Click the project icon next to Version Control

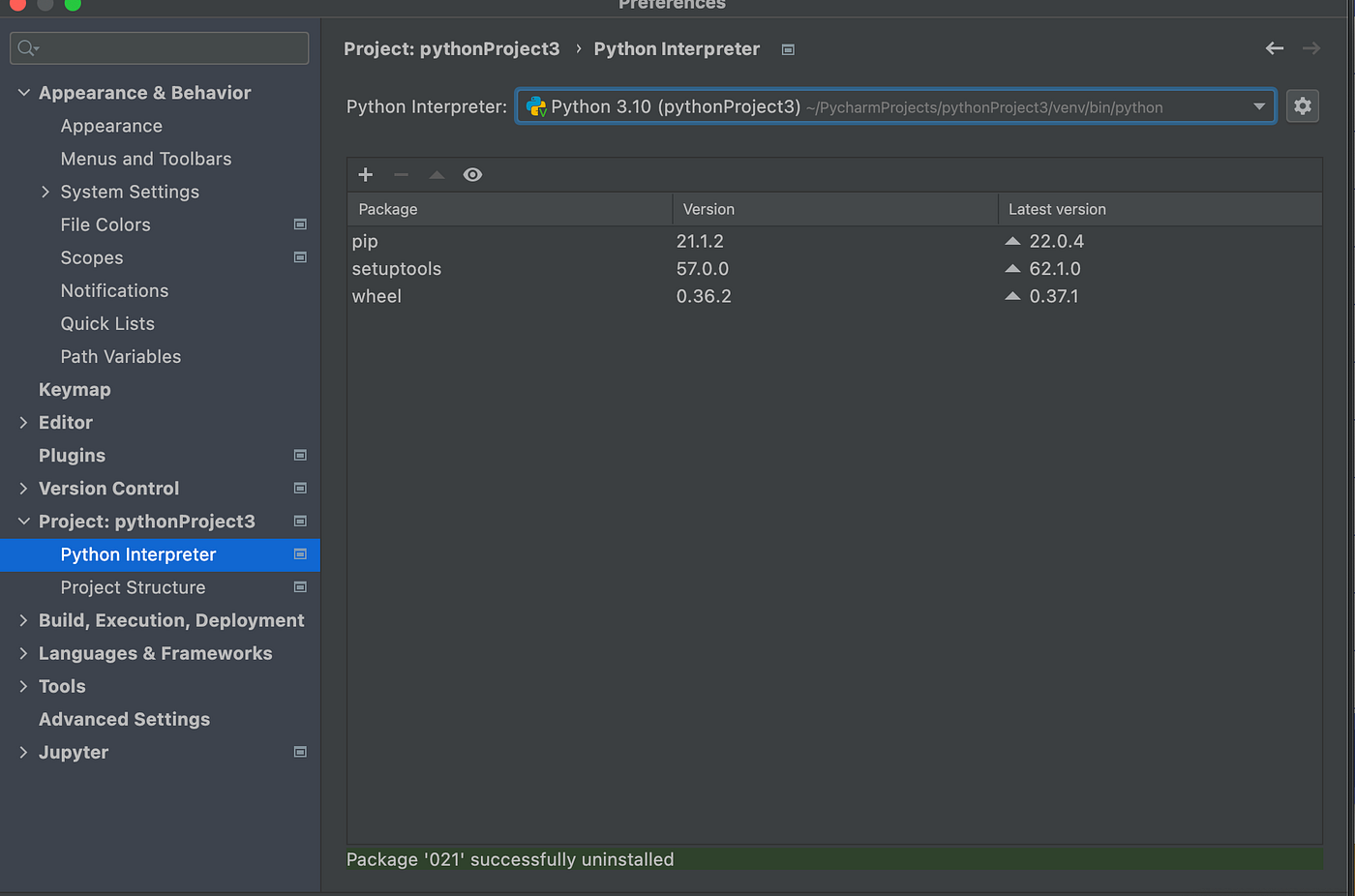point(300,488)
